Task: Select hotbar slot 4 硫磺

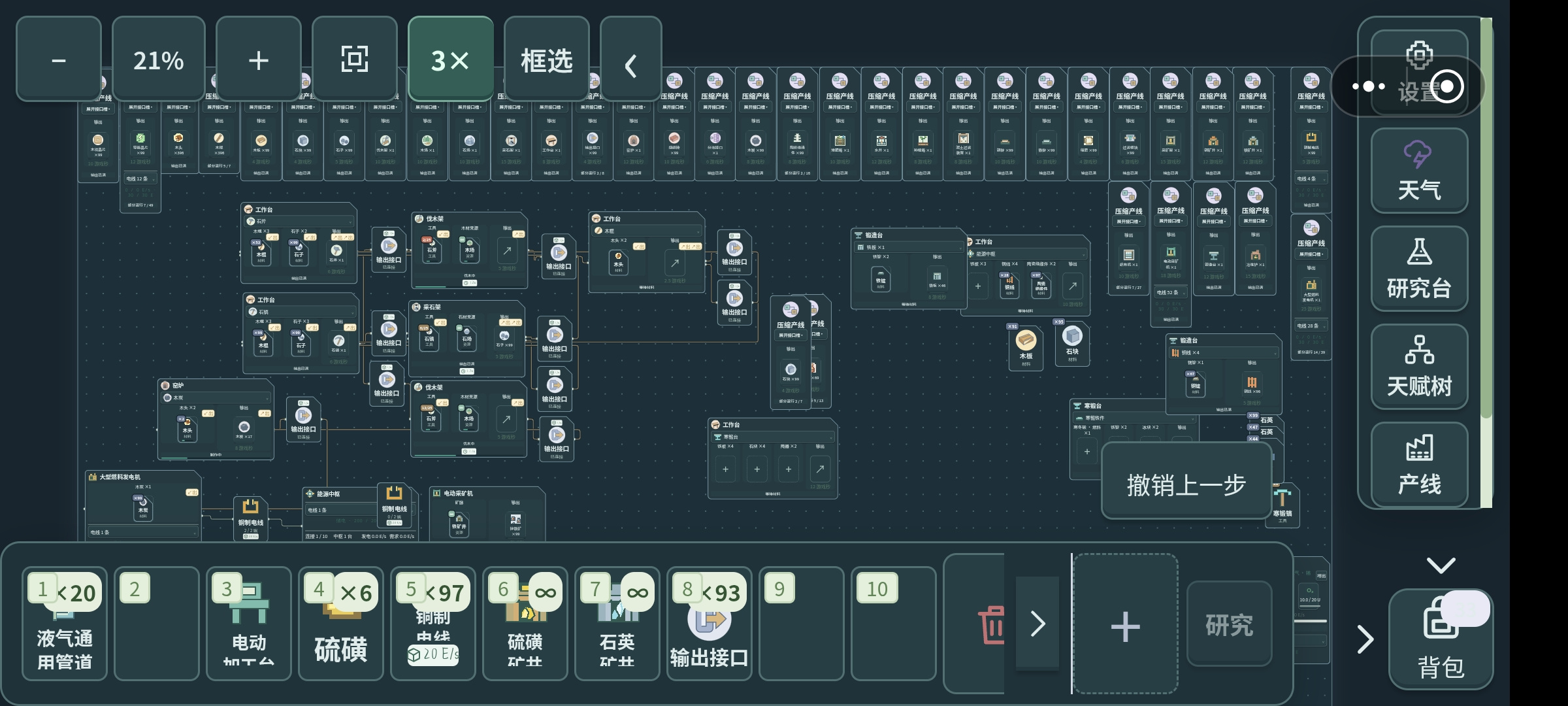Action: point(341,624)
